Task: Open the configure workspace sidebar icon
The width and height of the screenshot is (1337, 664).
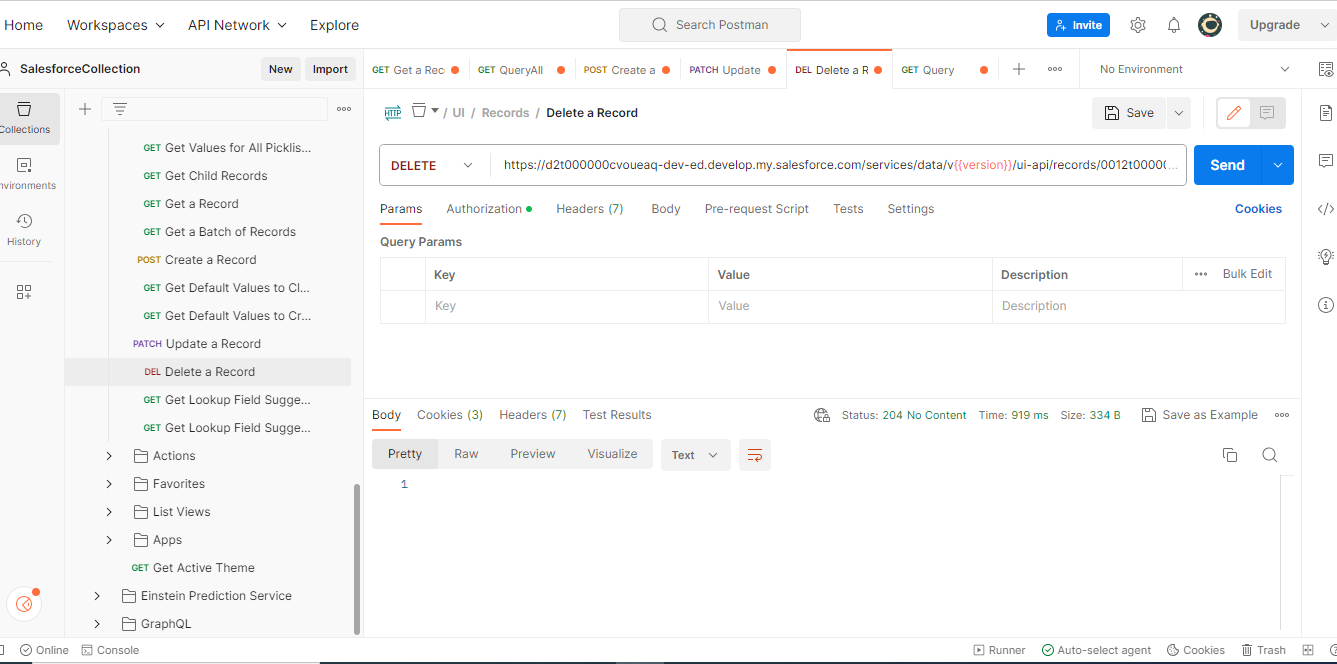Action: (24, 292)
